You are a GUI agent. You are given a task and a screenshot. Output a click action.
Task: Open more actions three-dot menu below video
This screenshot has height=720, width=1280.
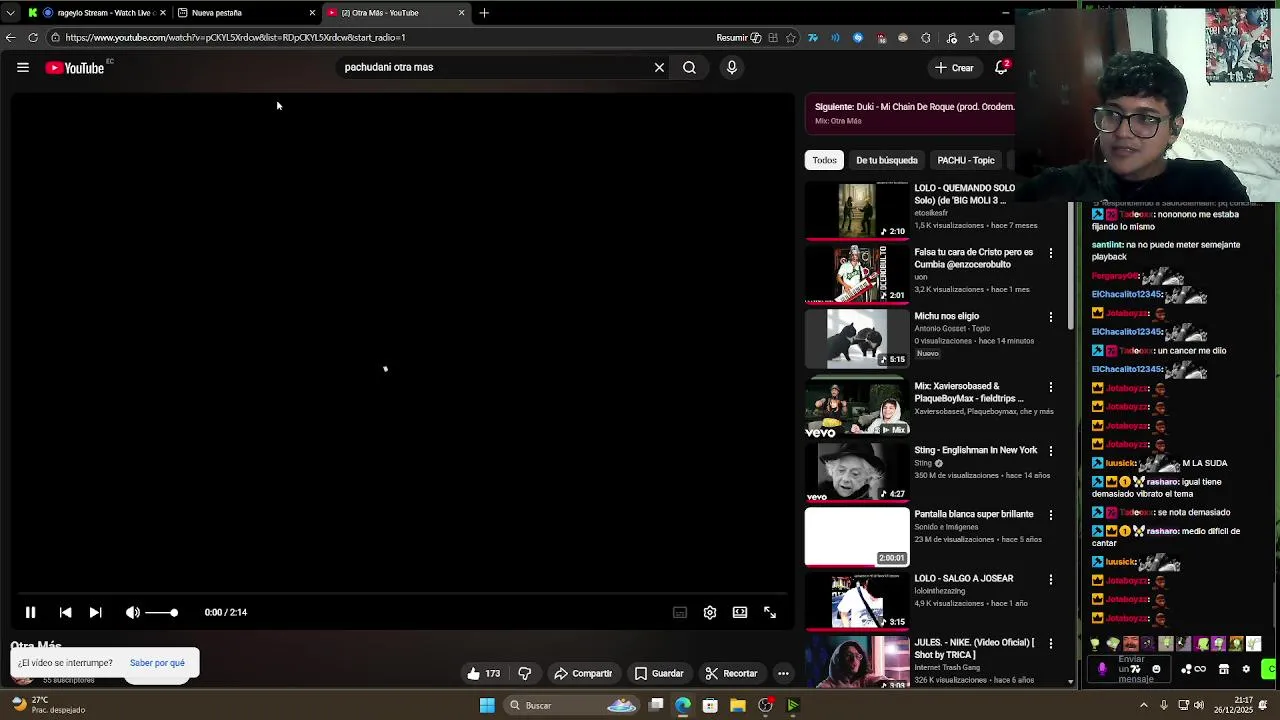point(783,673)
